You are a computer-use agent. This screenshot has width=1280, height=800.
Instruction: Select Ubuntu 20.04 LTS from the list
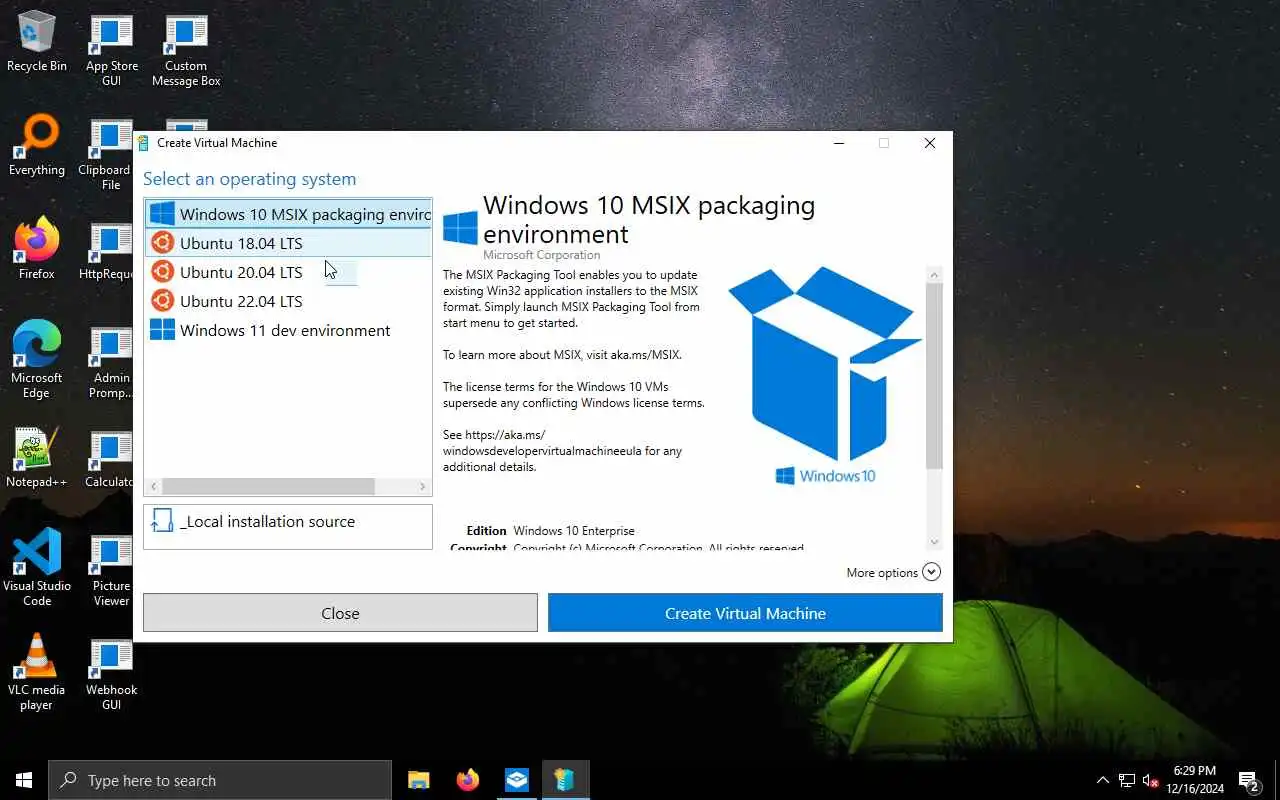click(x=288, y=272)
